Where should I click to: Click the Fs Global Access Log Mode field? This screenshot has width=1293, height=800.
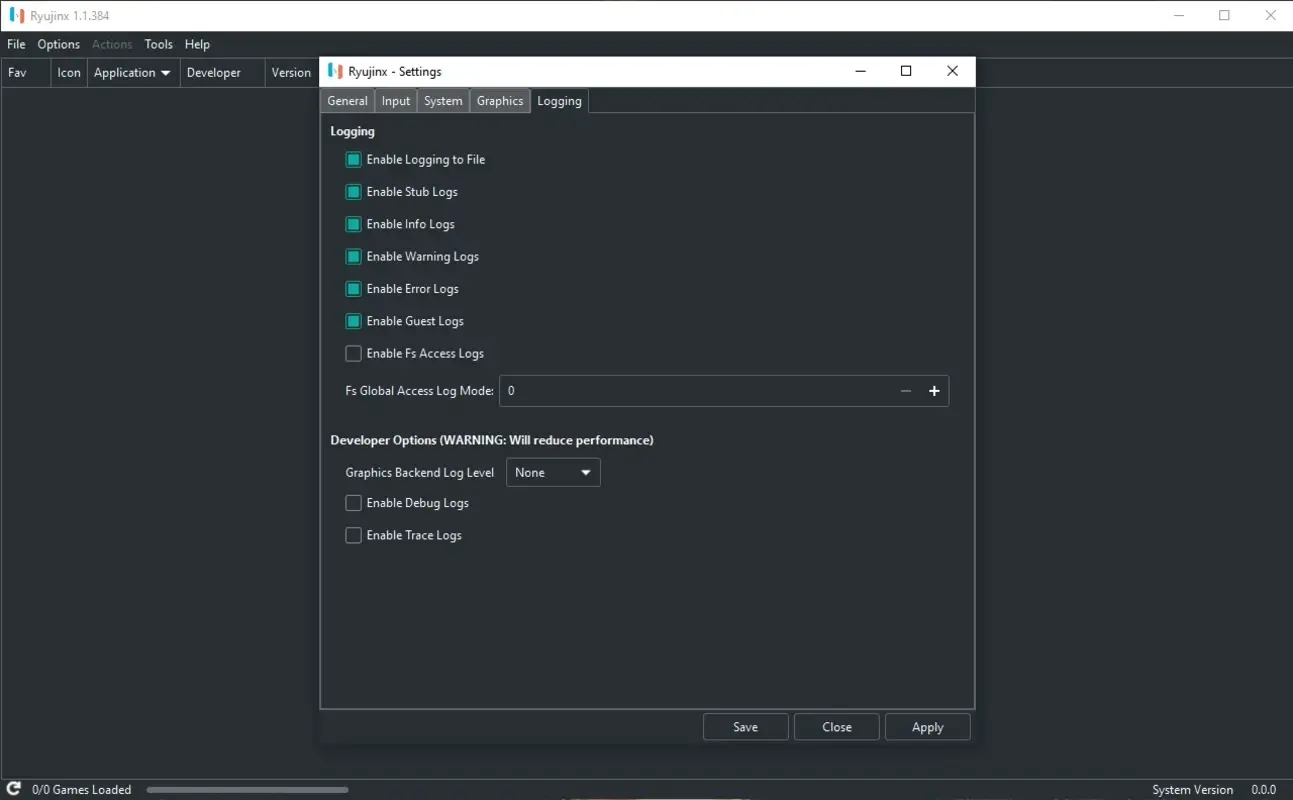tap(700, 390)
